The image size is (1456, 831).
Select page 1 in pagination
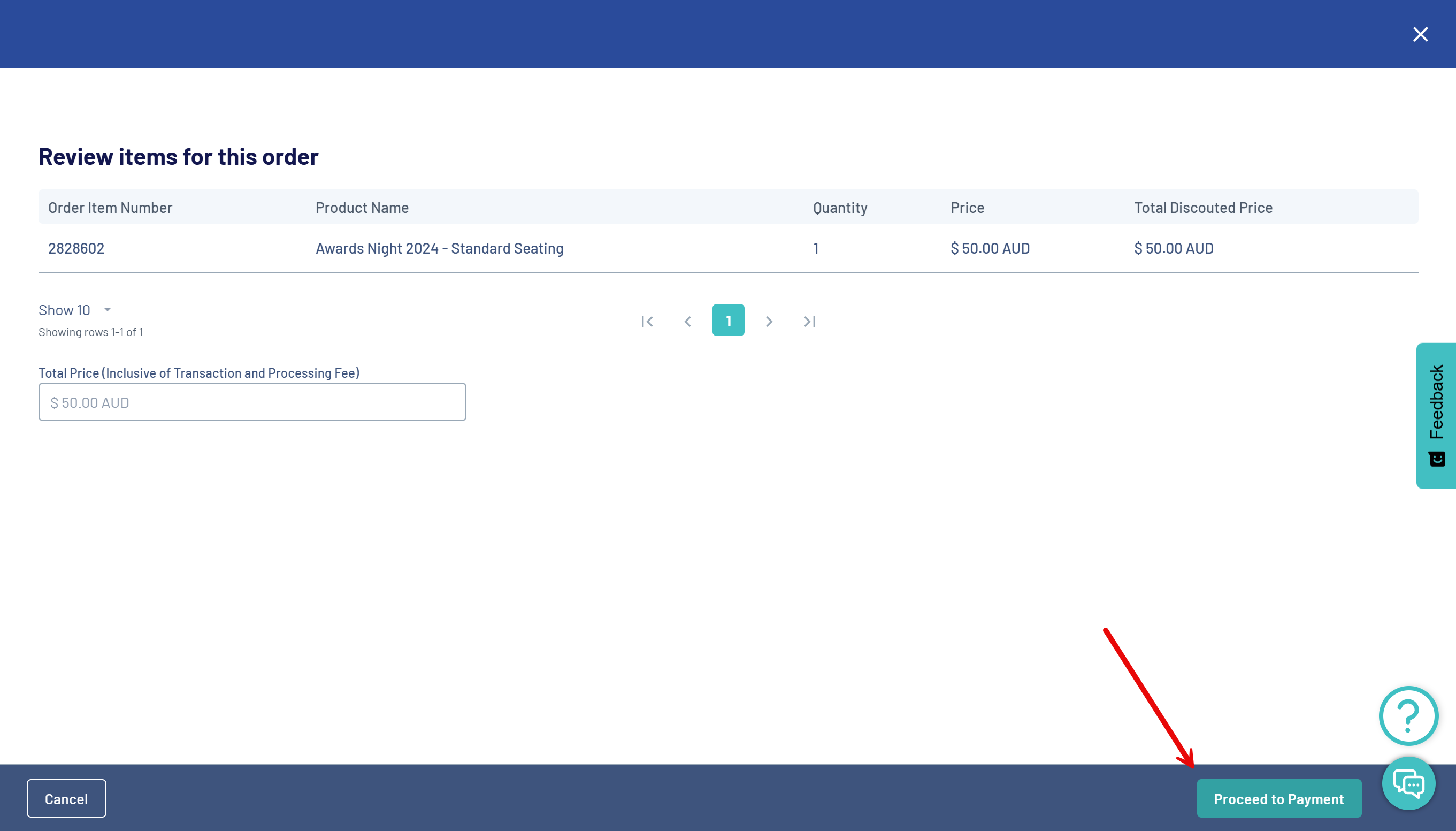[728, 320]
